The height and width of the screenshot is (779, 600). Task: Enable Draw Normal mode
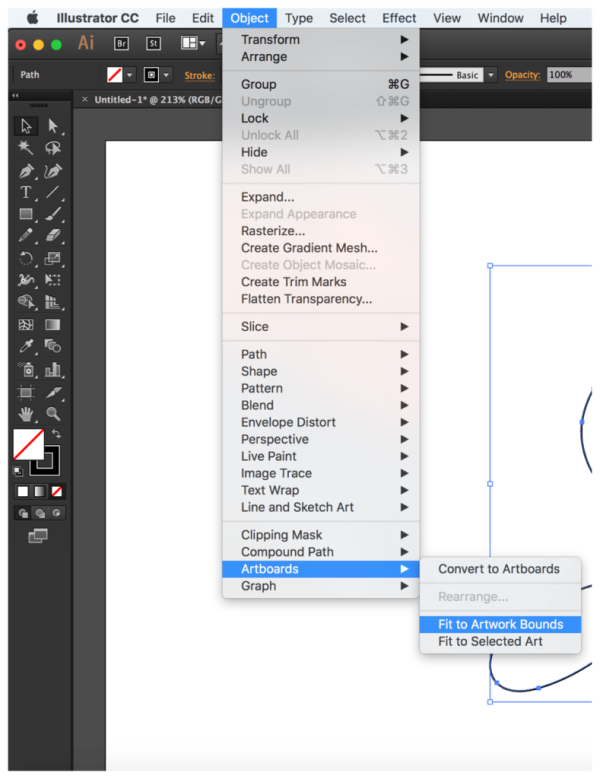click(23, 513)
